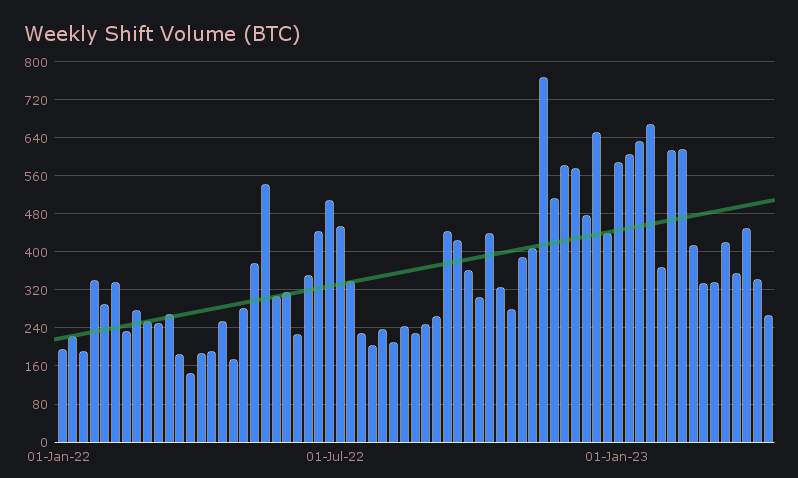Screen dimensions: 798x478
Task: Click the 01-Jan-22 x-axis date label
Action: pyautogui.click(x=54, y=457)
